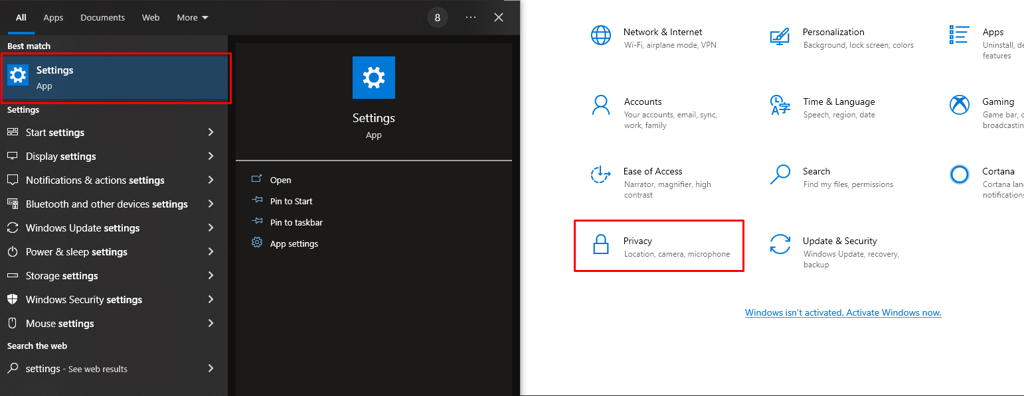Click the web search magnifier icon
The height and width of the screenshot is (396, 1024).
tap(12, 369)
